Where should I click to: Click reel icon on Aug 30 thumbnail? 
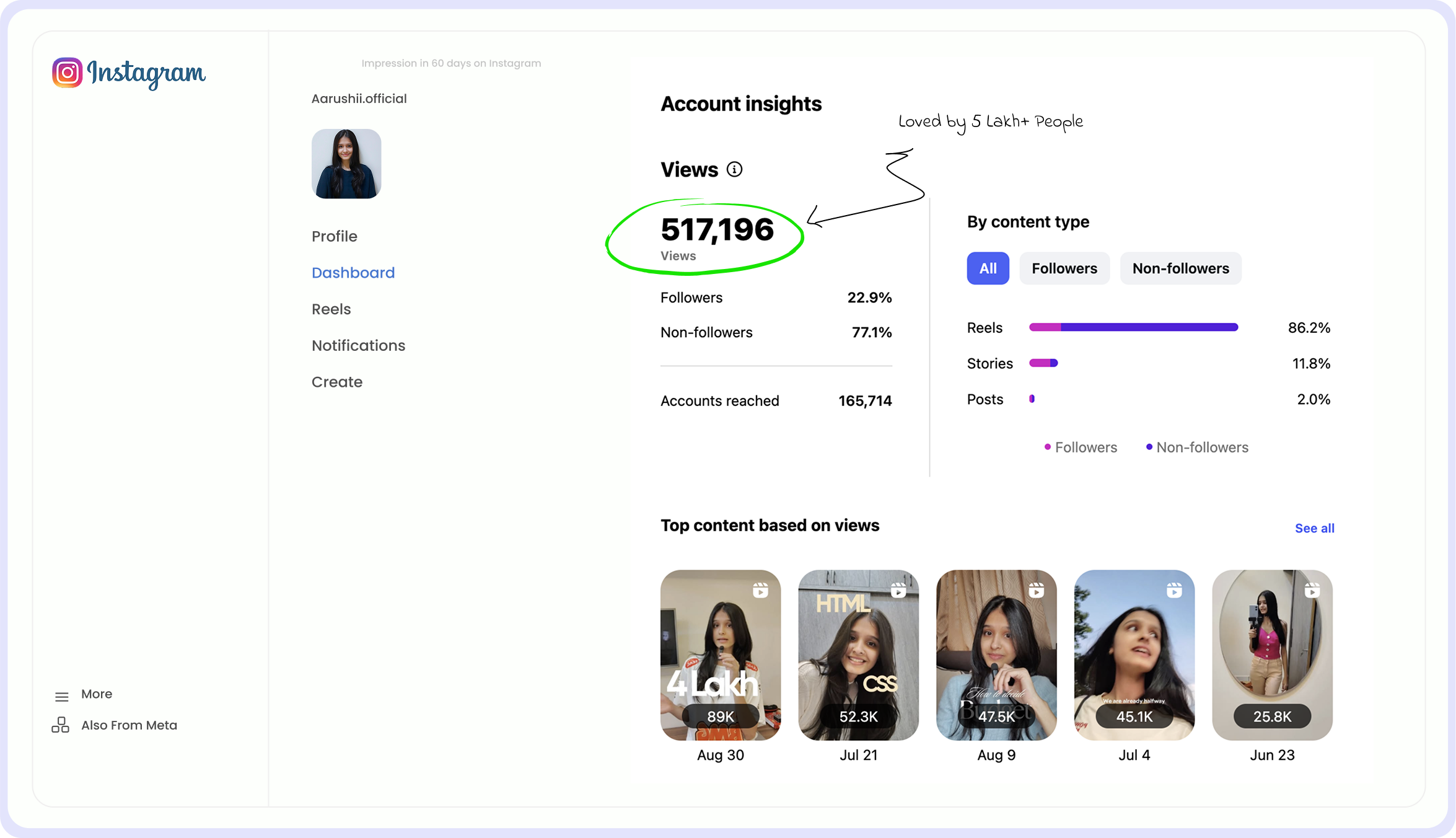click(x=760, y=590)
